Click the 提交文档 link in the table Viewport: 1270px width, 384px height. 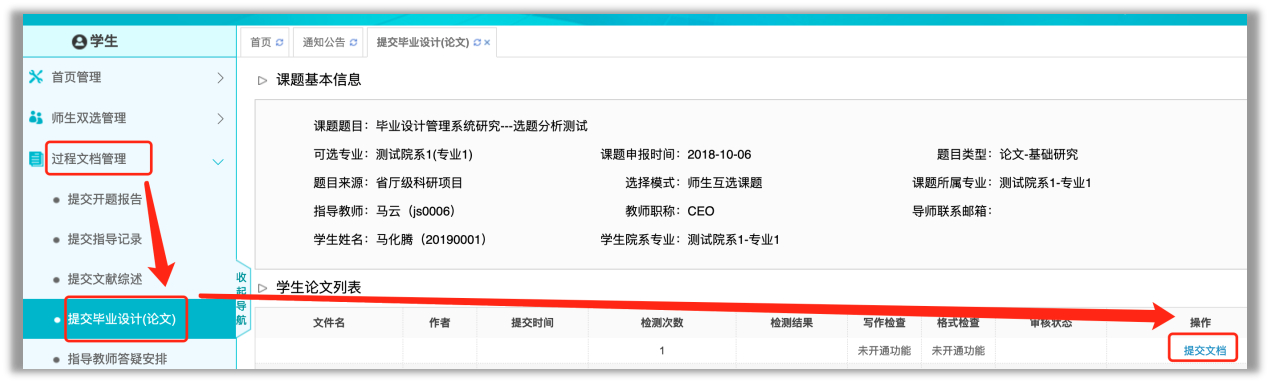click(1204, 351)
